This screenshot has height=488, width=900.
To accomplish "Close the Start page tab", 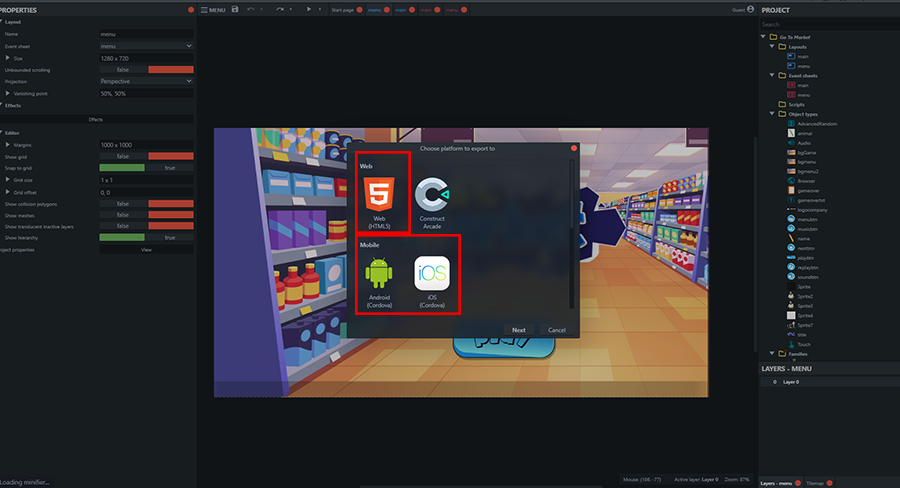I will click(359, 10).
